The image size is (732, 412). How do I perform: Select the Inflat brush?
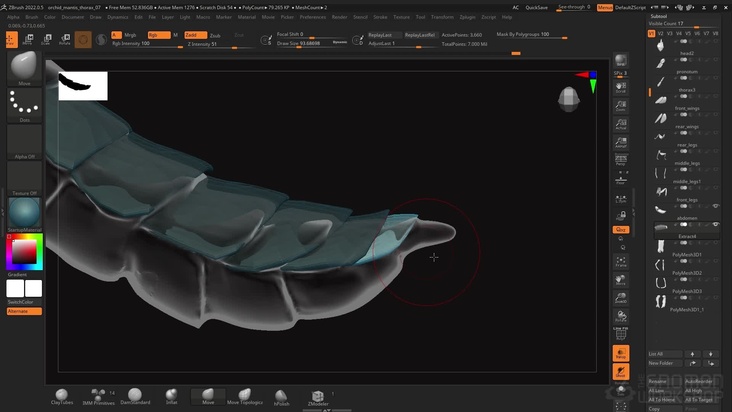coord(171,396)
